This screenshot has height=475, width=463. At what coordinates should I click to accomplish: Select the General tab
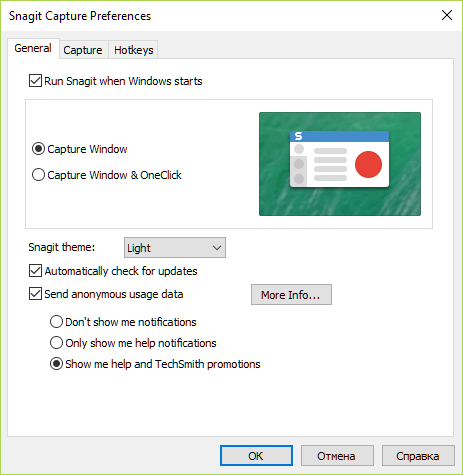point(33,48)
